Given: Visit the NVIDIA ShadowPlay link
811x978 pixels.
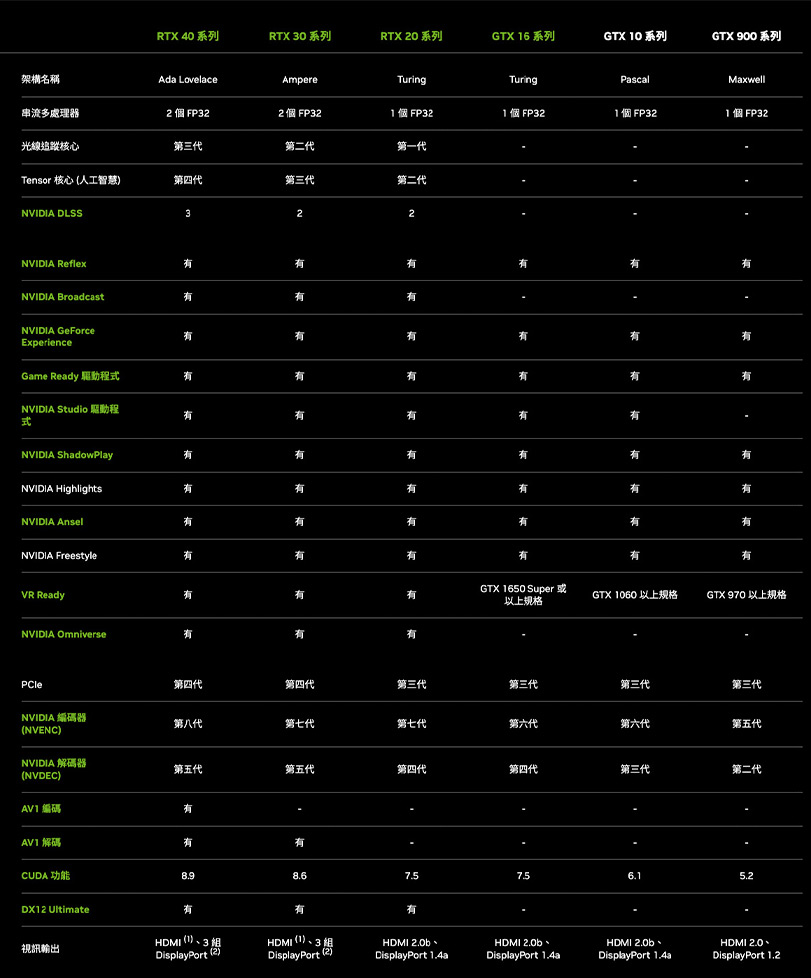Looking at the screenshot, I should pos(67,455).
